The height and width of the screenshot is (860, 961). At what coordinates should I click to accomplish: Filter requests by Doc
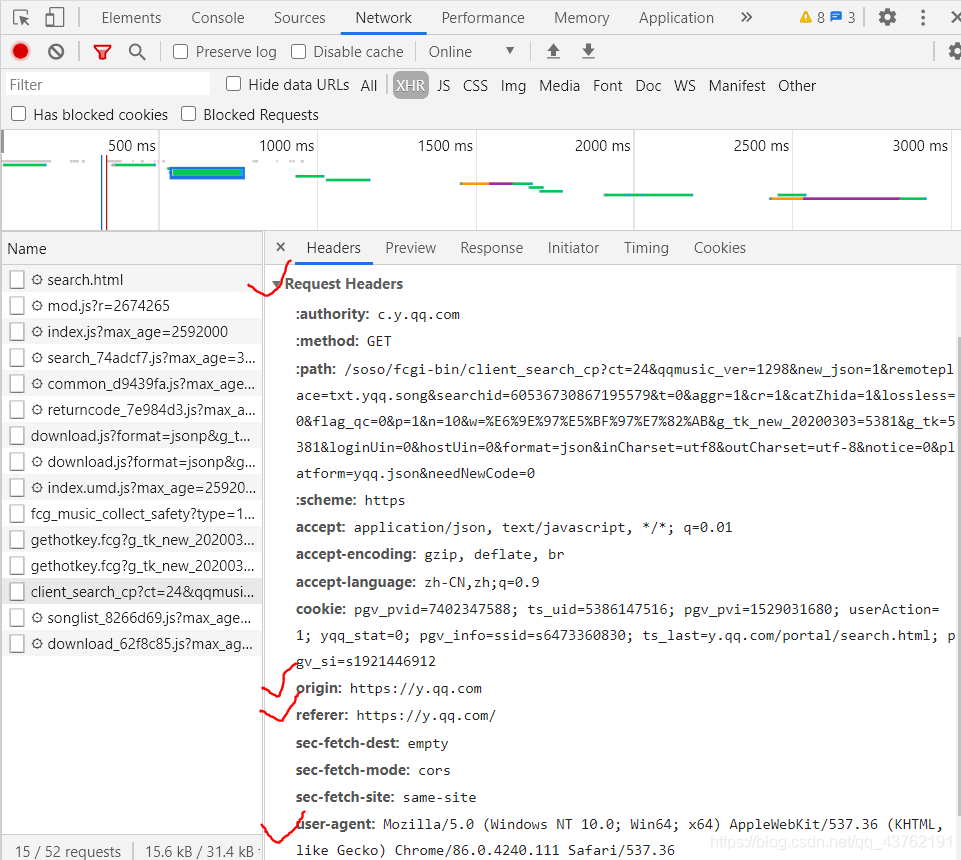[648, 86]
